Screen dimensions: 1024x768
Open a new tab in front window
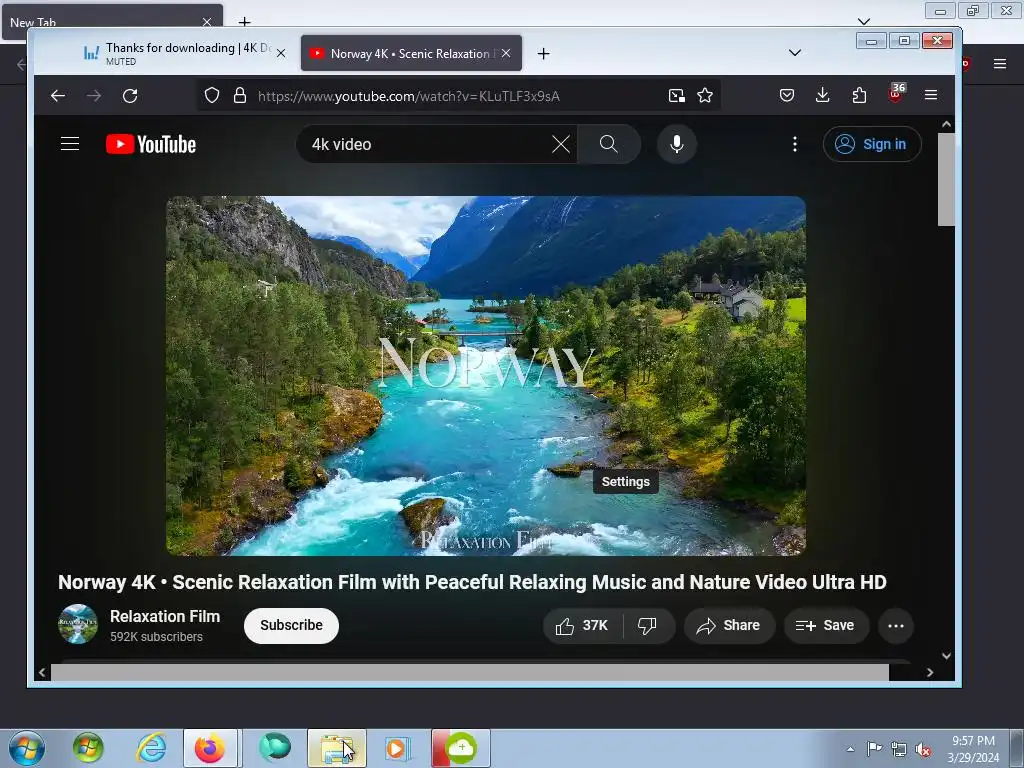(x=543, y=54)
